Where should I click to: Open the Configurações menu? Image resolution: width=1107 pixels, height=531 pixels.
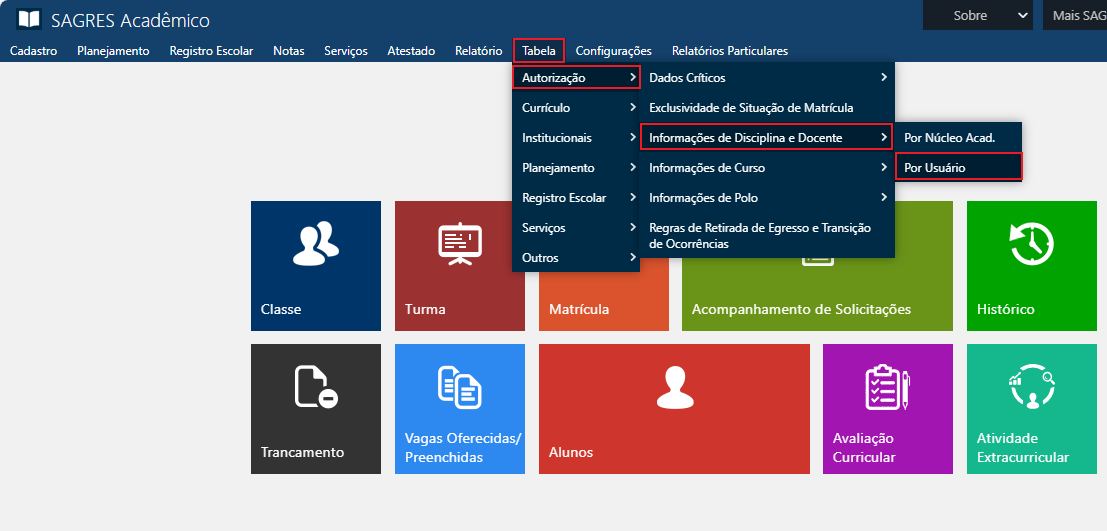pyautogui.click(x=613, y=51)
